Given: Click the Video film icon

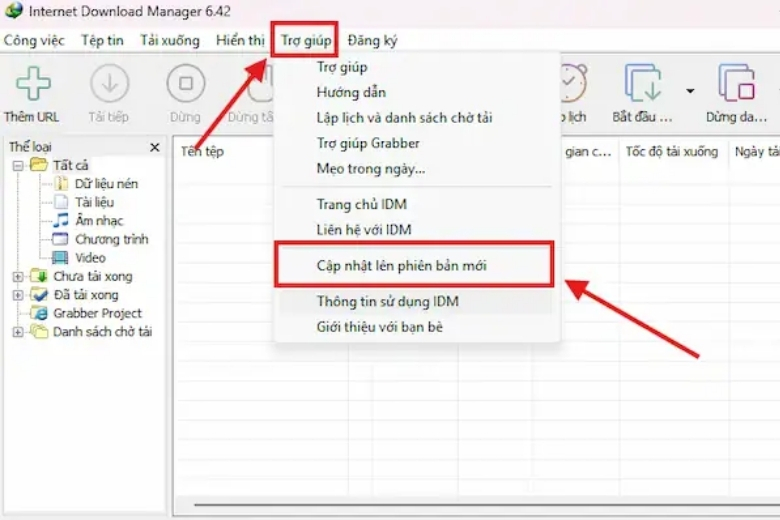Looking at the screenshot, I should pos(60,257).
